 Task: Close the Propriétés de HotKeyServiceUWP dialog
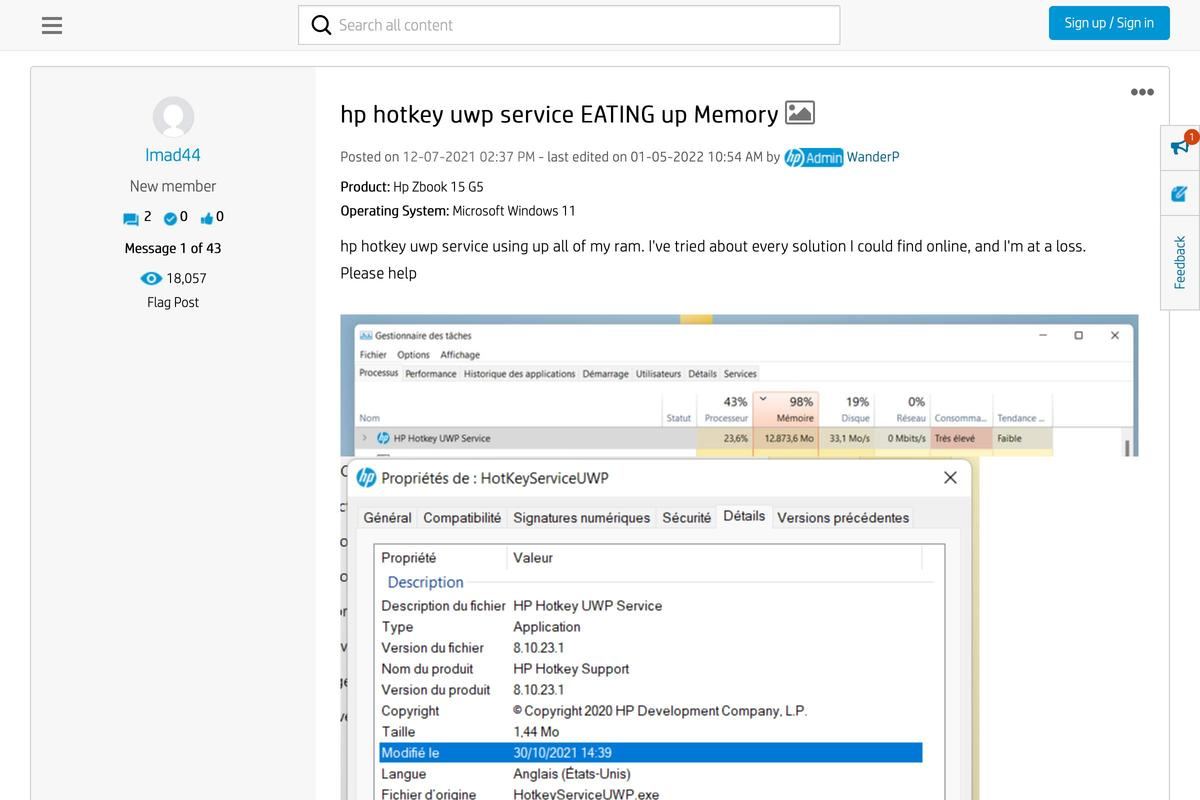coord(951,478)
